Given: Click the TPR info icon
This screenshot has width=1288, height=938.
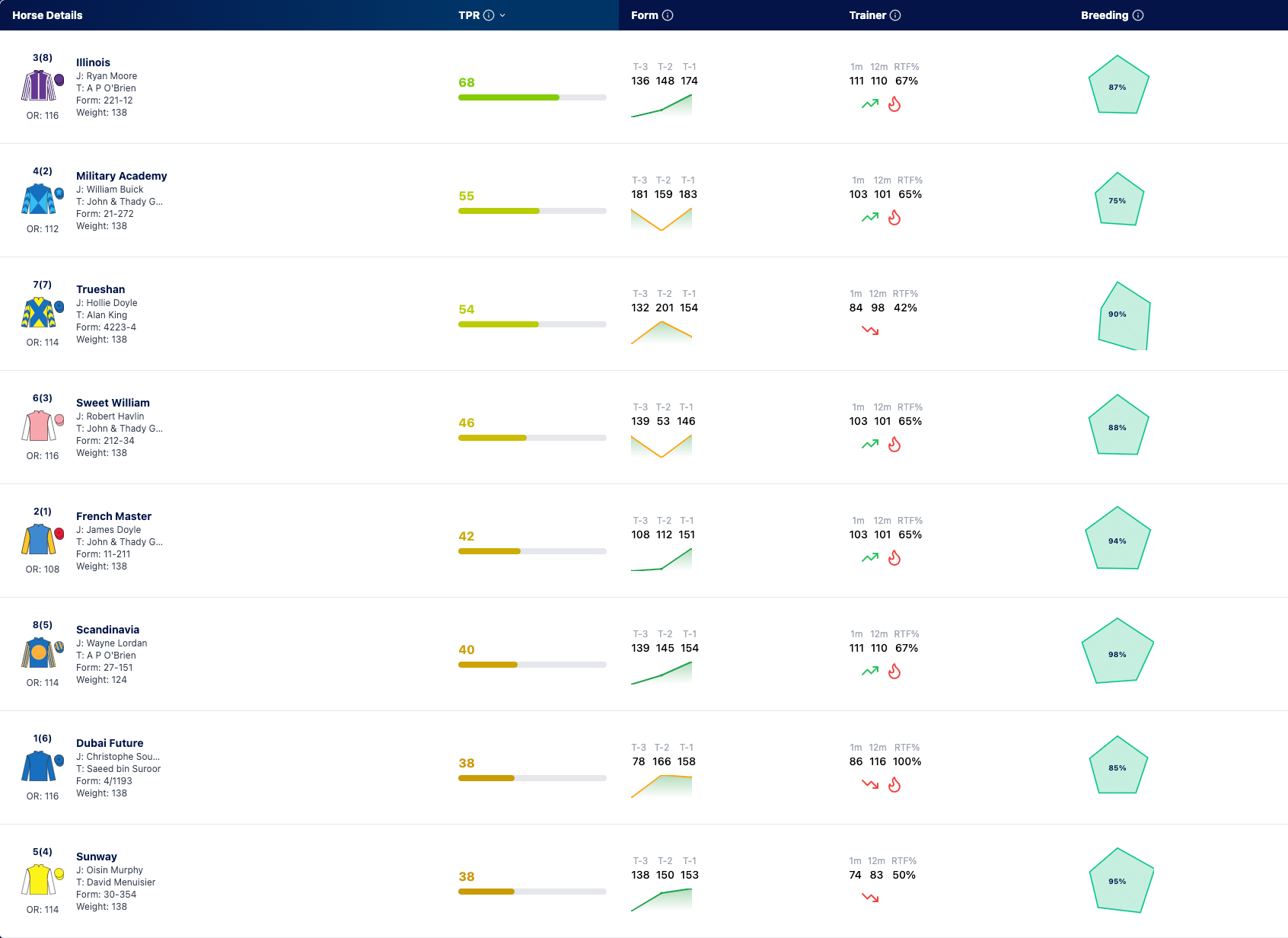Looking at the screenshot, I should point(489,15).
